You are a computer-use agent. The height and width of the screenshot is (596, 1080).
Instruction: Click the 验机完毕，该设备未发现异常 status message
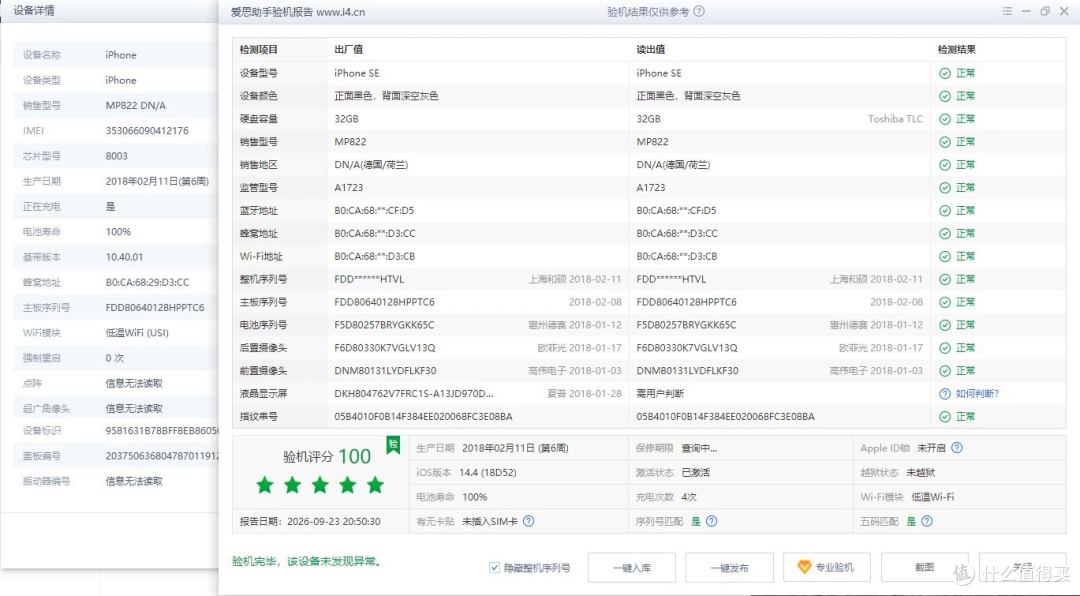coord(307,562)
